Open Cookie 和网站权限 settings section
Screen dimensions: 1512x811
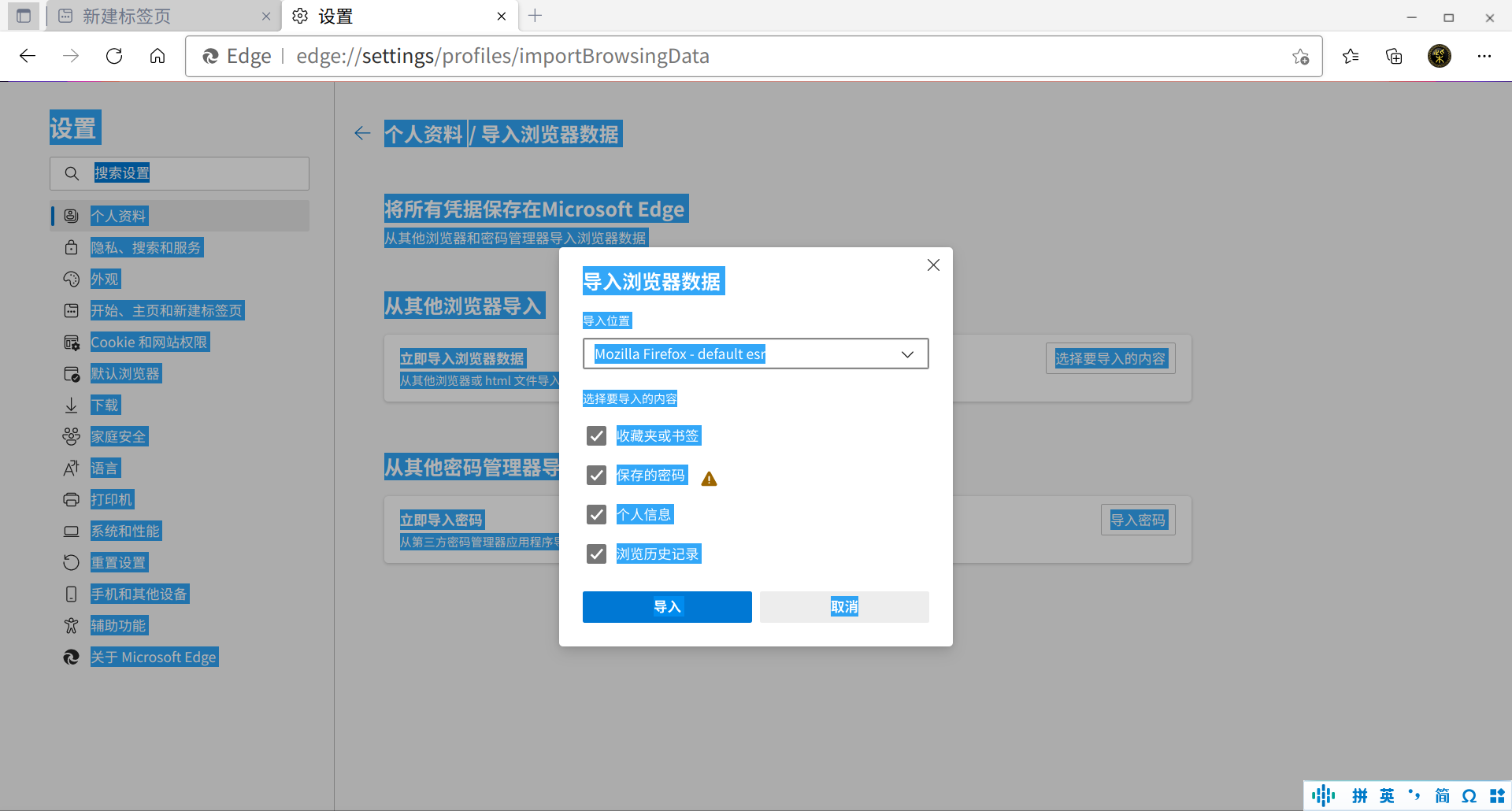tap(180, 342)
